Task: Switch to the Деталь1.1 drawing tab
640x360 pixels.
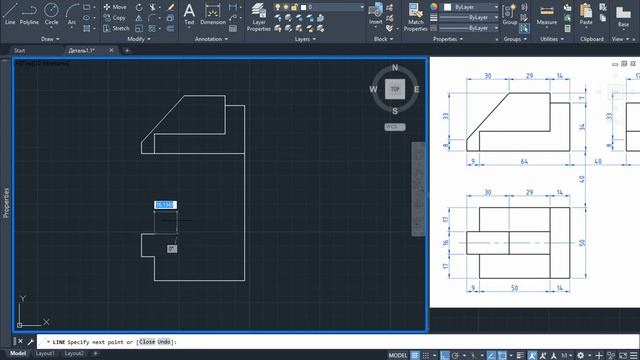Action: click(82, 51)
